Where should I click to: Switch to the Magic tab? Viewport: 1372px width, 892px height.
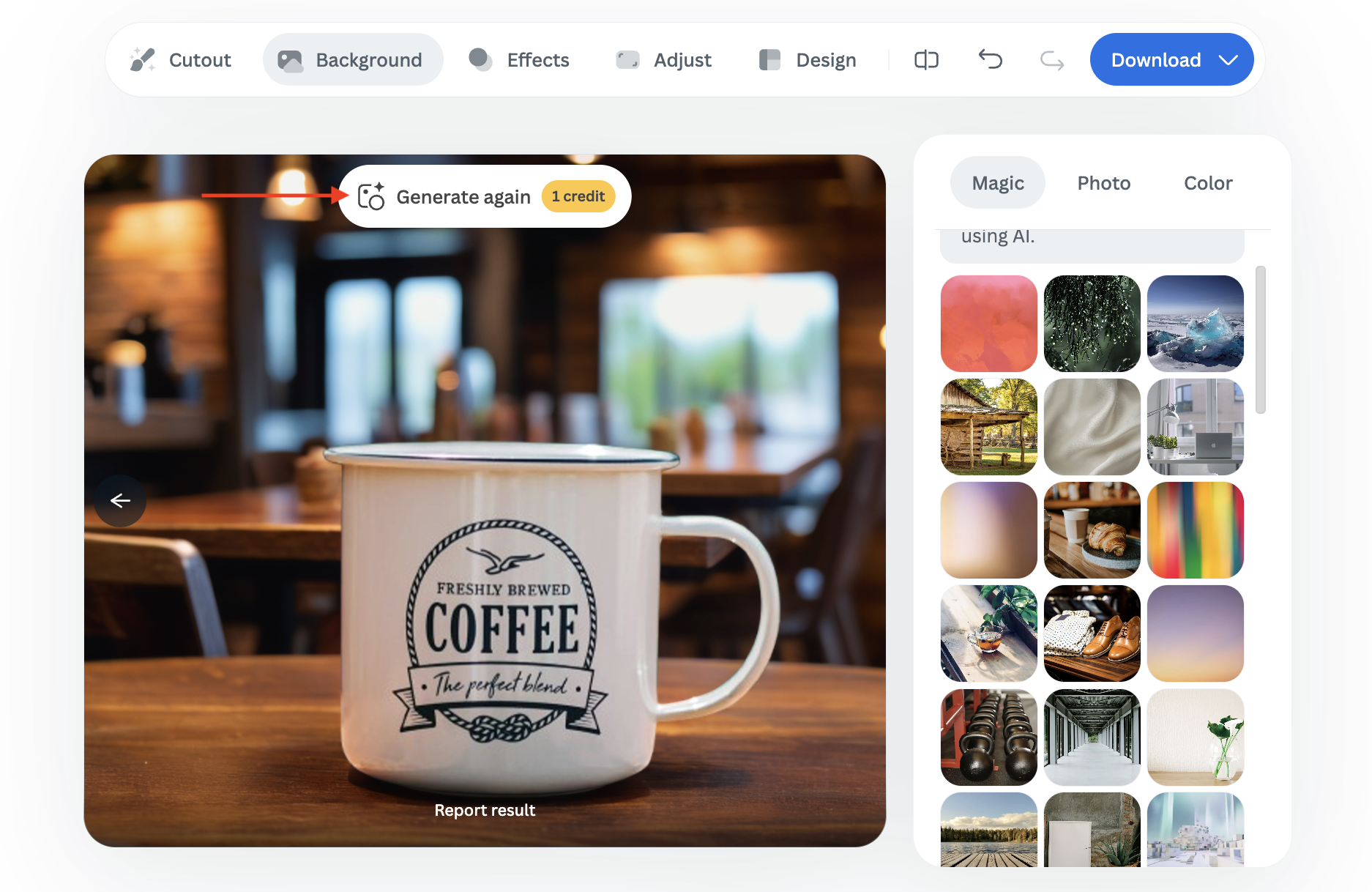coord(997,182)
